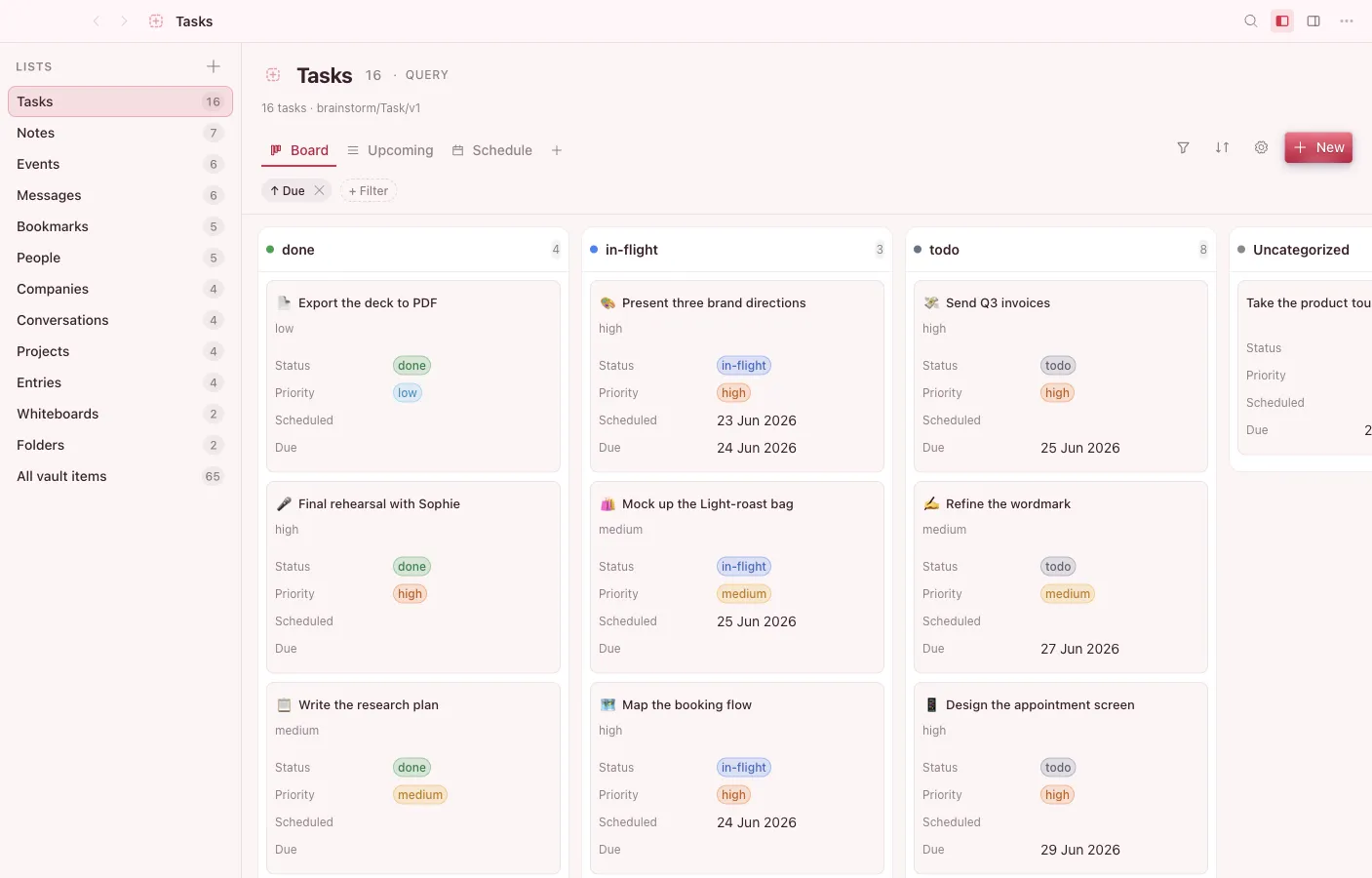Click Due date 25 Jun 2026 on Send Q3 invoices
The width and height of the screenshot is (1372, 878).
[1080, 448]
